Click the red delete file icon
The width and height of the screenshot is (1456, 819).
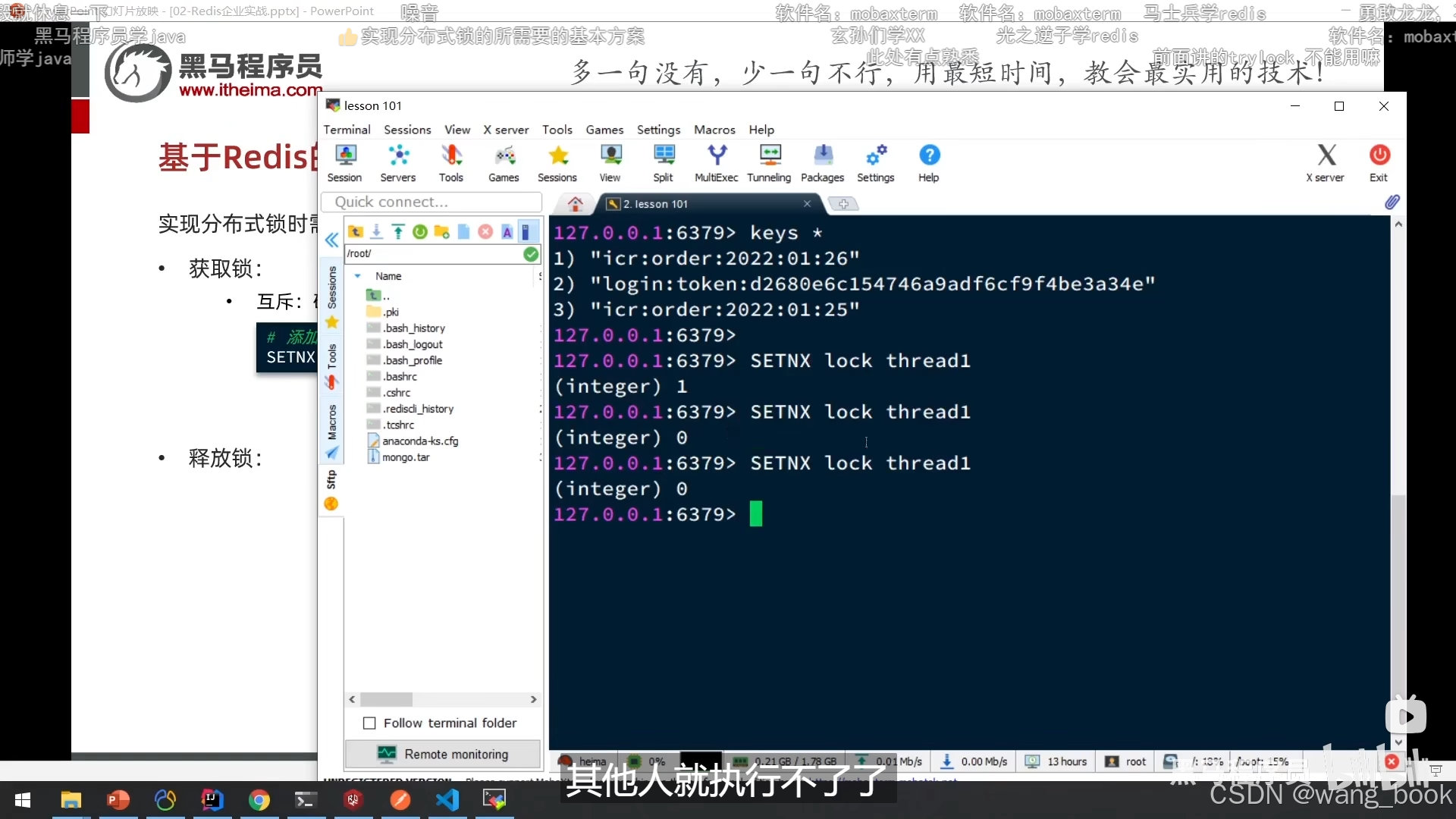pos(485,232)
